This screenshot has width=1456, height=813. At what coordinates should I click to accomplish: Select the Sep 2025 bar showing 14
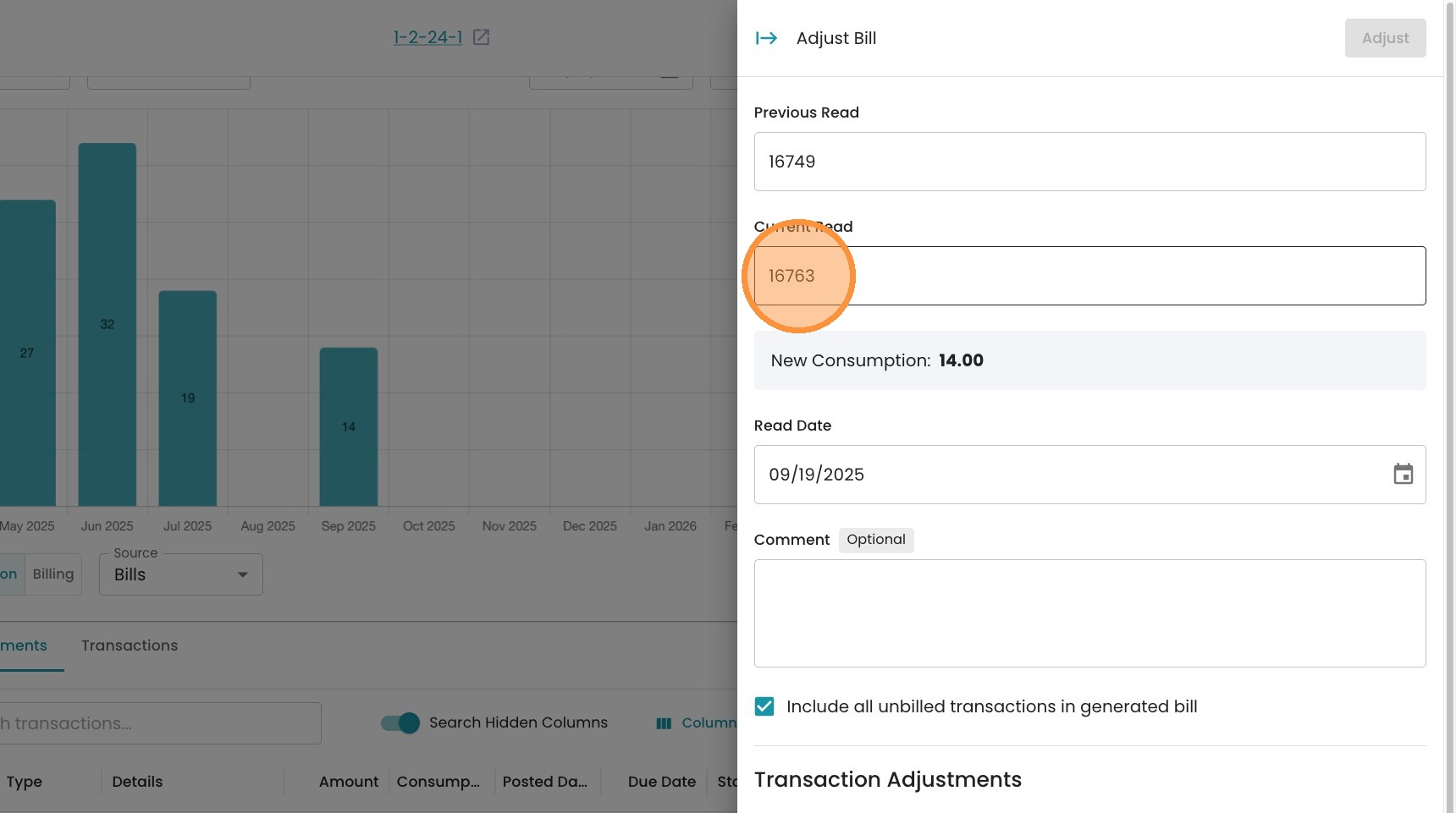(x=349, y=426)
